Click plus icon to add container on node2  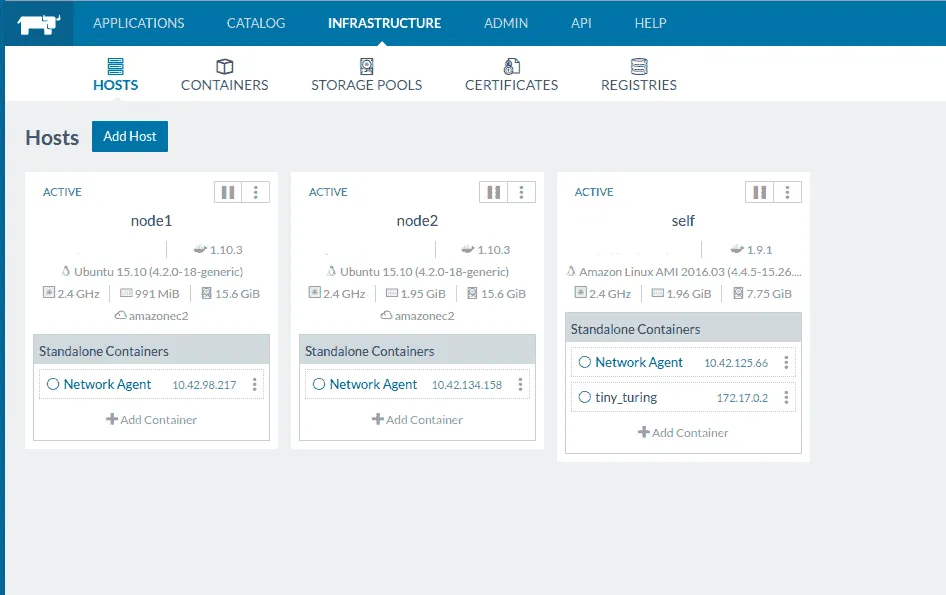[x=378, y=420]
